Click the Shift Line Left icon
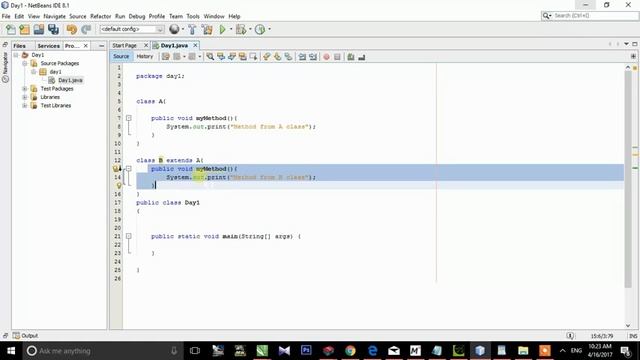 (x=302, y=57)
